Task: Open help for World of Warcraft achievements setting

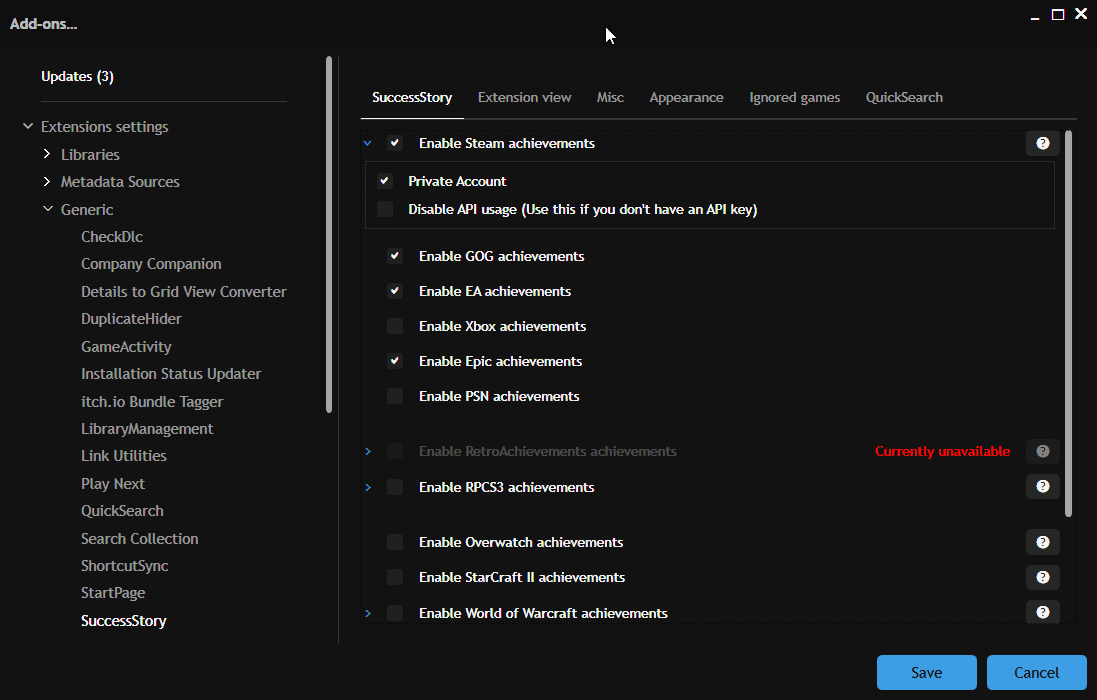Action: [x=1042, y=612]
